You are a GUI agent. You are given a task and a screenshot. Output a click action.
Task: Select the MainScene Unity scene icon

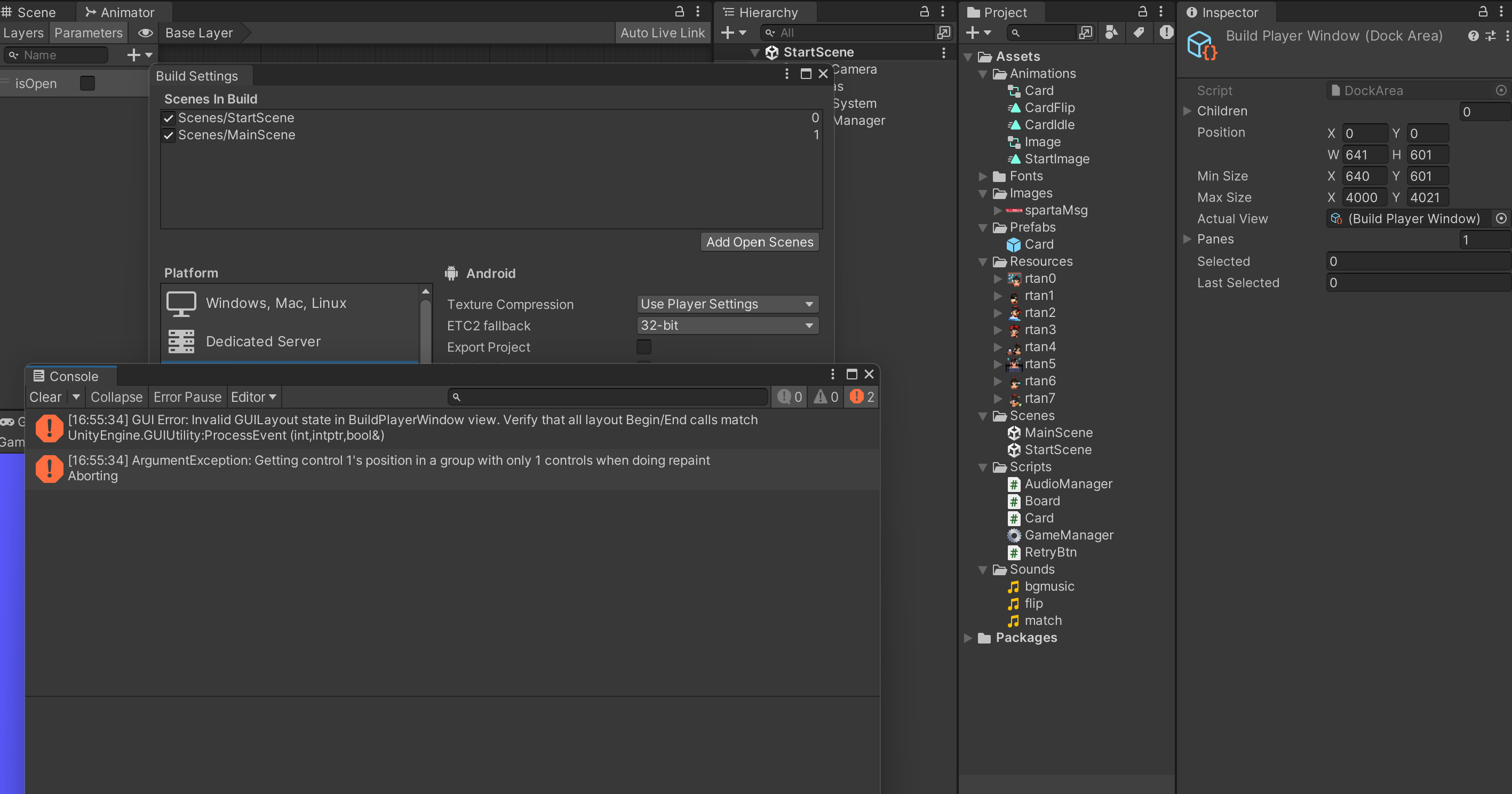[1014, 433]
